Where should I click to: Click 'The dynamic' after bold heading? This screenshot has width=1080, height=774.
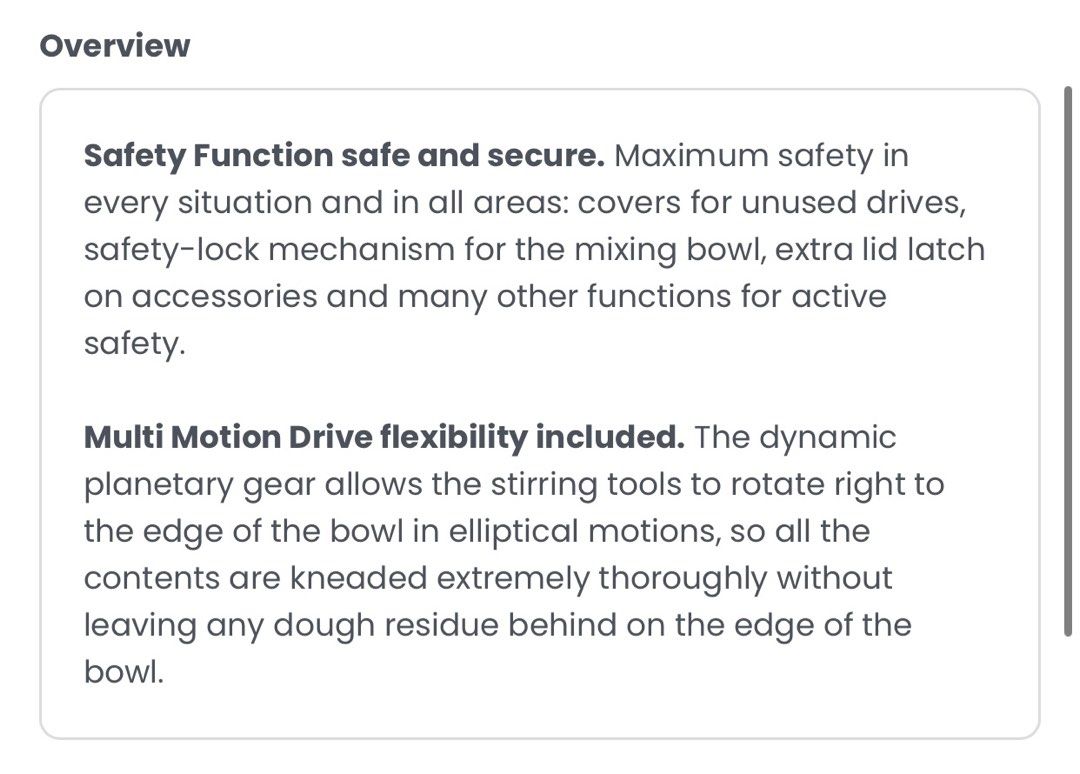click(x=795, y=438)
